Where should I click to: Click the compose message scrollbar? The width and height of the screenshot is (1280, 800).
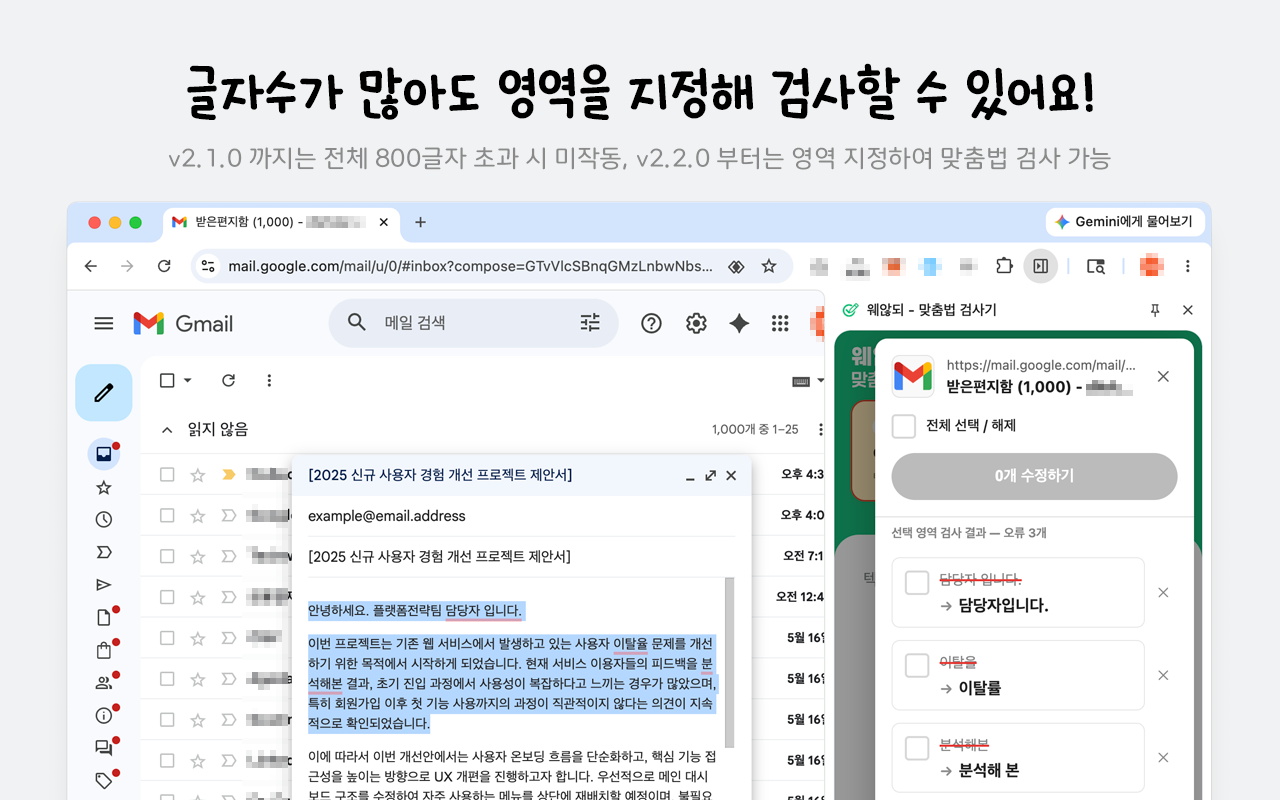(730, 662)
